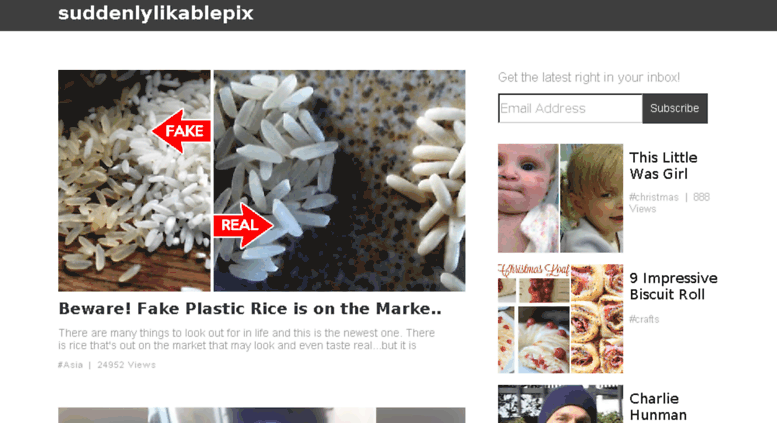Image resolution: width=777 pixels, height=423 pixels.
Task: Open the partially visible second article image
Action: 262,415
